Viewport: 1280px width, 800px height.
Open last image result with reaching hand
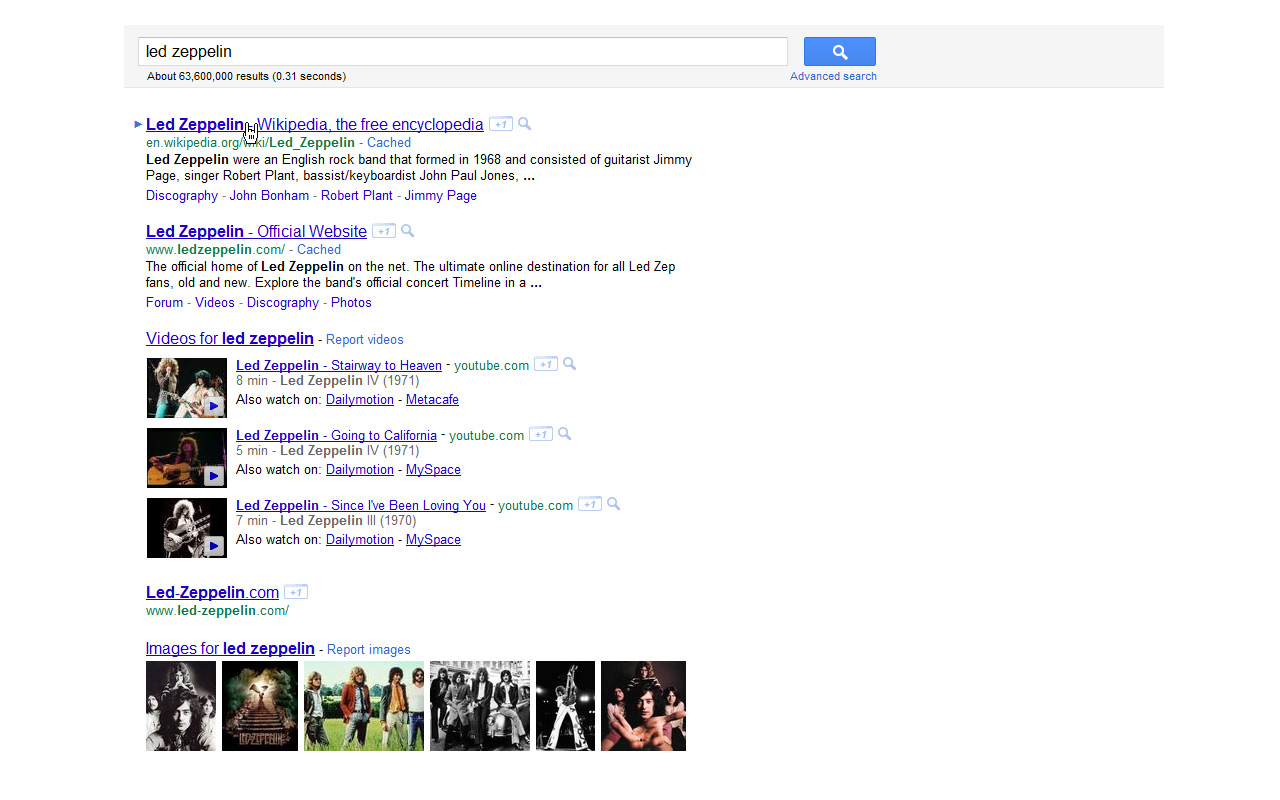643,706
